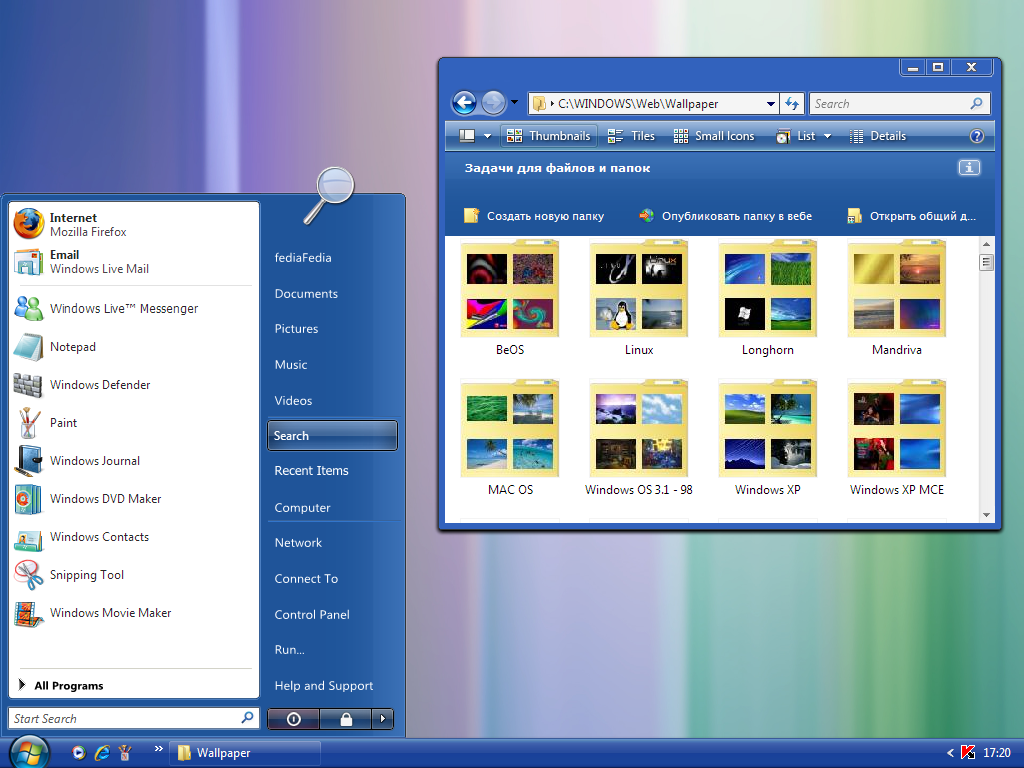The height and width of the screenshot is (768, 1024).
Task: Select Search in Start menu
Action: tap(332, 436)
